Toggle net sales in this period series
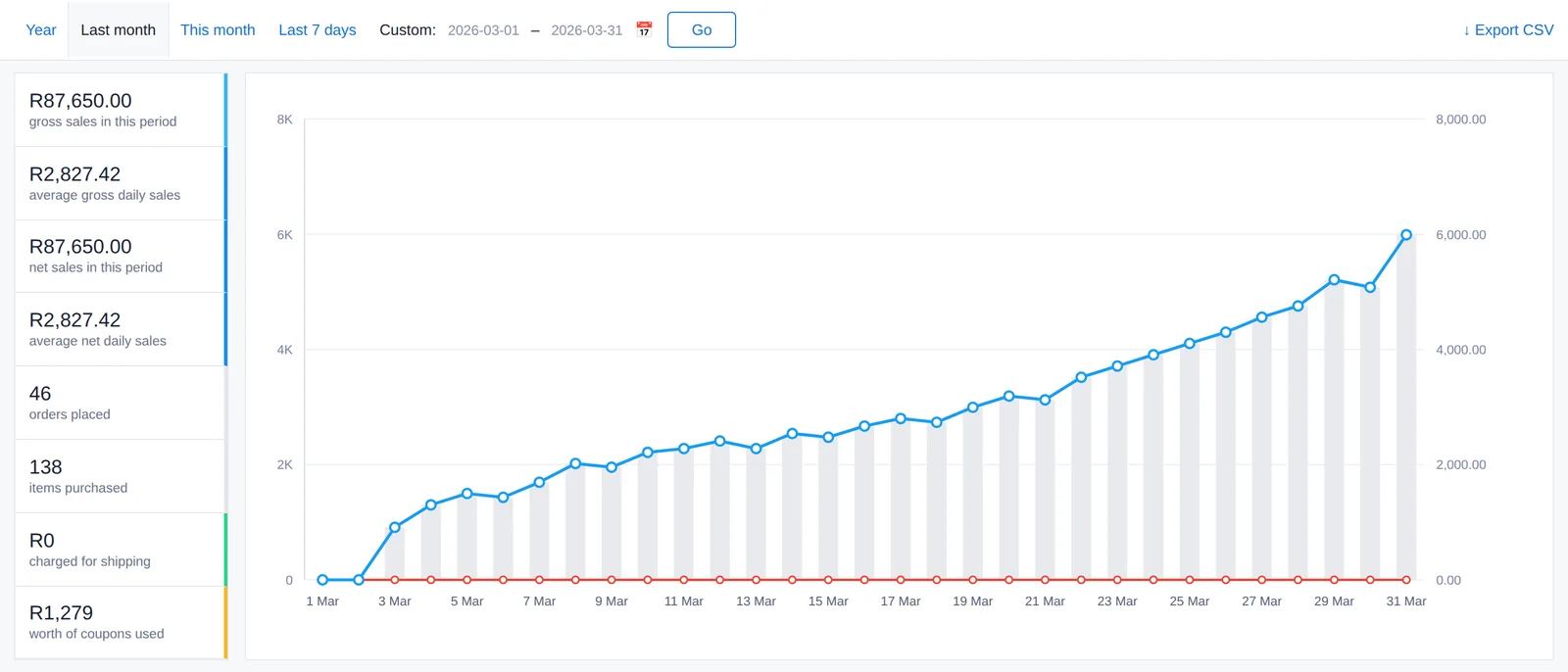This screenshot has height=672, width=1568. click(121, 256)
